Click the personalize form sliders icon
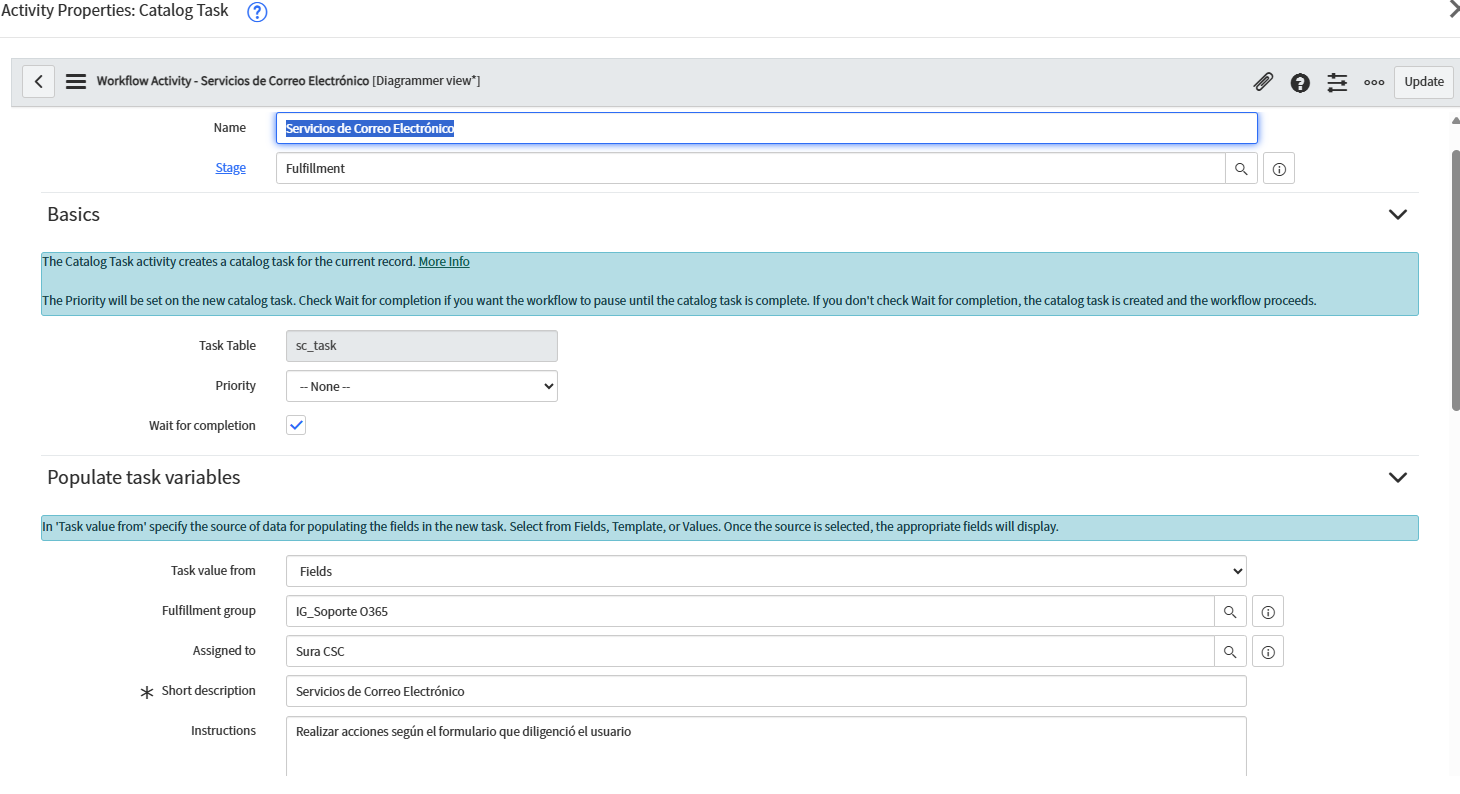This screenshot has width=1460, height=794. [1337, 83]
